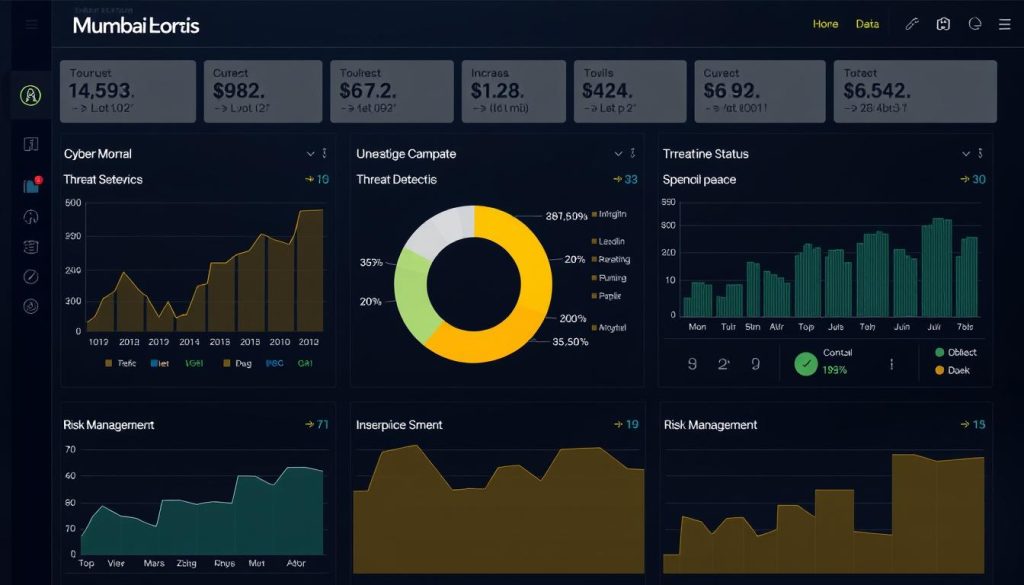
Task: Select the headset icon in the sidebar
Action: (x=30, y=217)
